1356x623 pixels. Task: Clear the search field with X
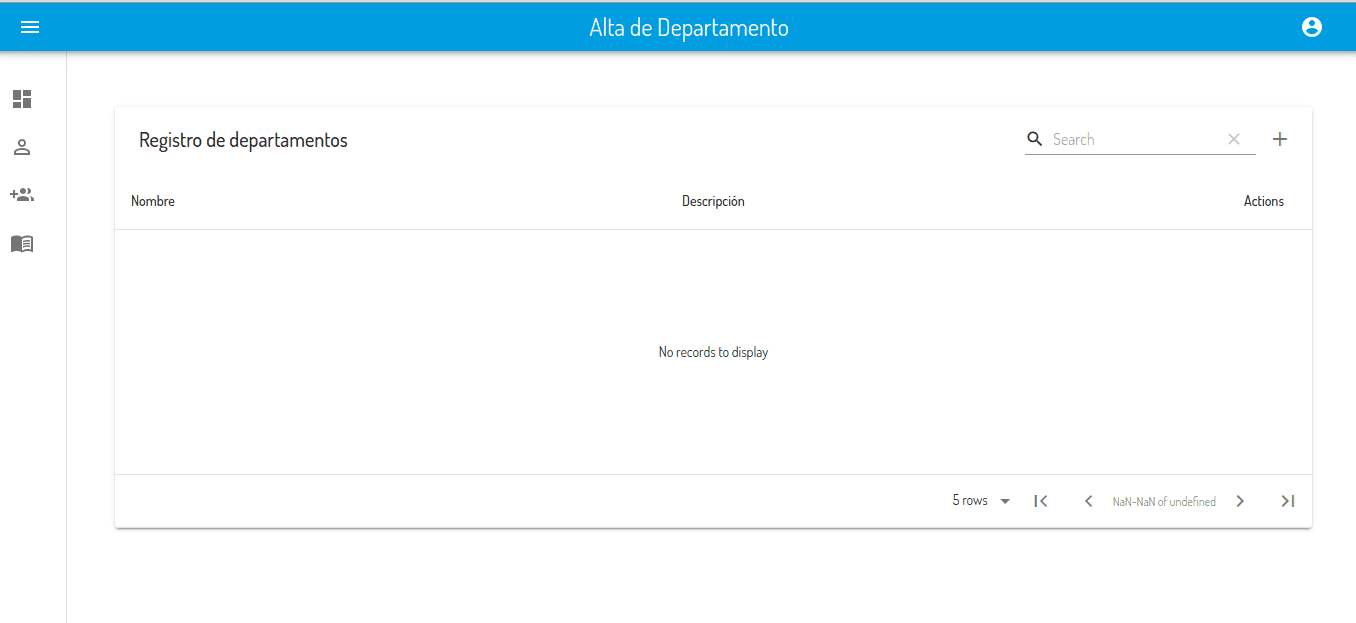click(1234, 139)
